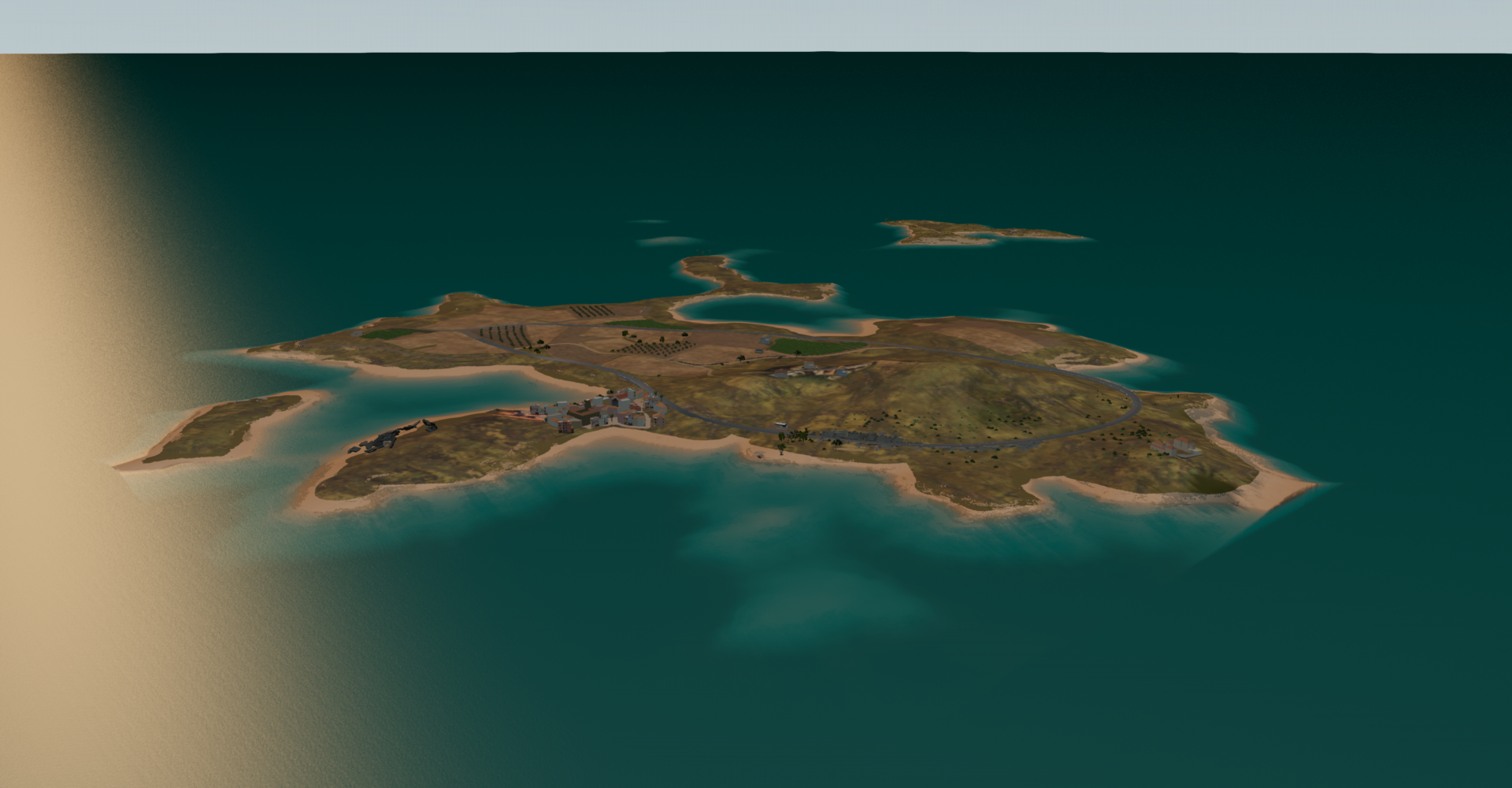The height and width of the screenshot is (788, 1512).
Task: Select the white bus on the road
Action: (780, 425)
